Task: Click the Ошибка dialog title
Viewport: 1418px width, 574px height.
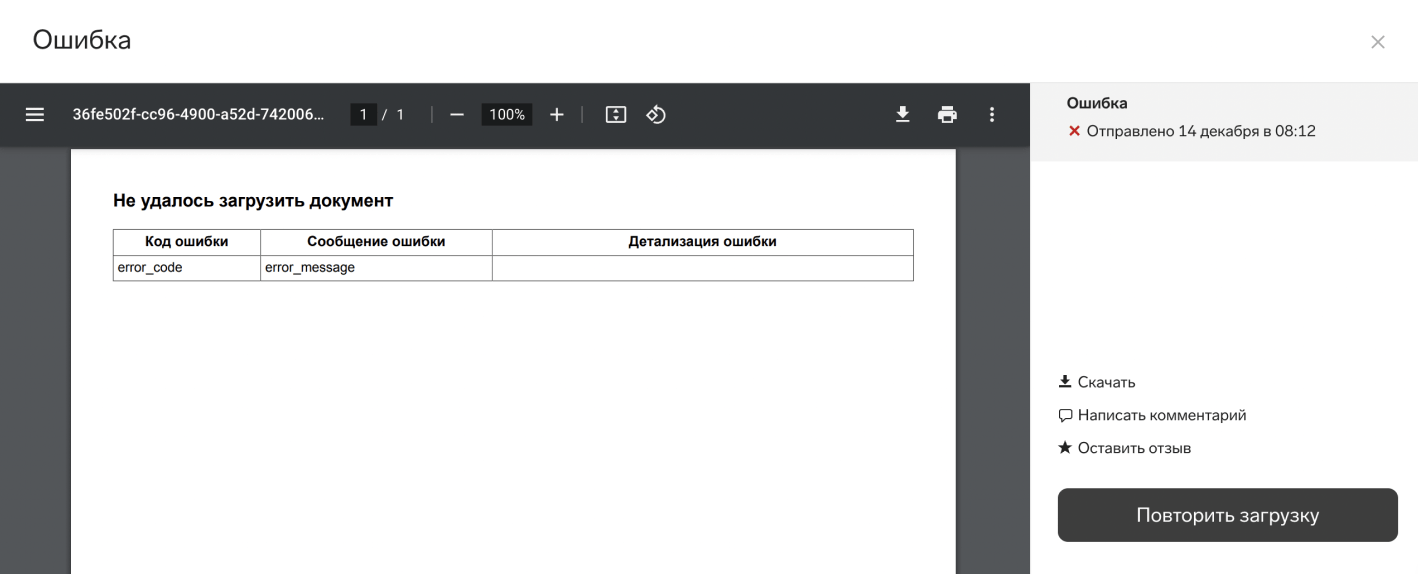Action: [x=82, y=41]
